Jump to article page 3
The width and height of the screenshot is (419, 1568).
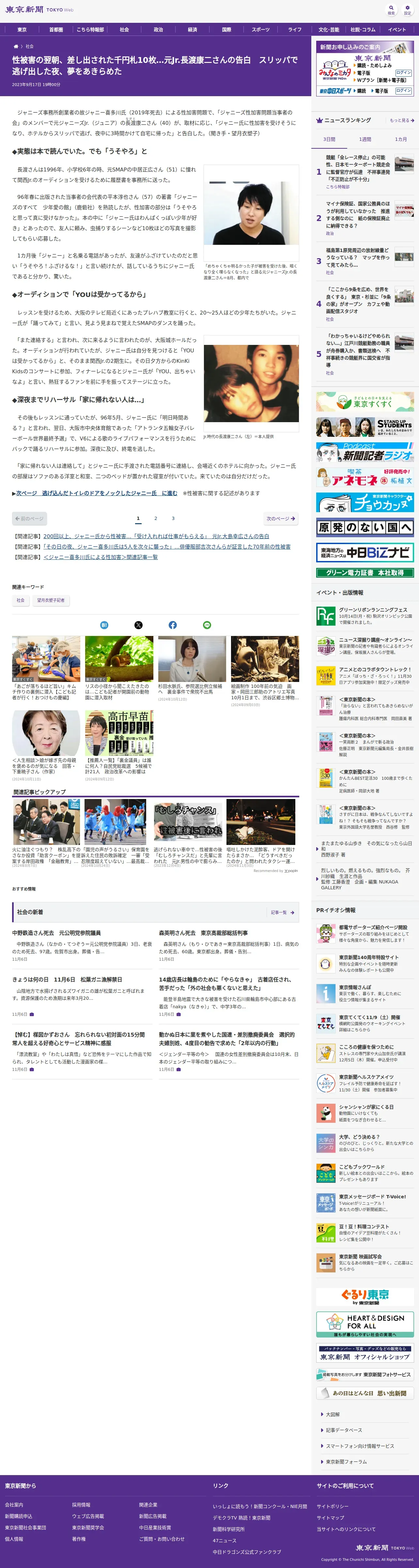point(173,519)
